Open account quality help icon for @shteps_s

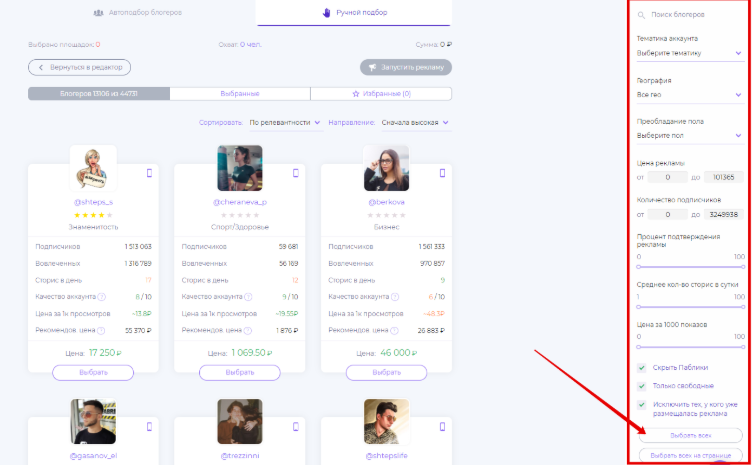(x=102, y=297)
